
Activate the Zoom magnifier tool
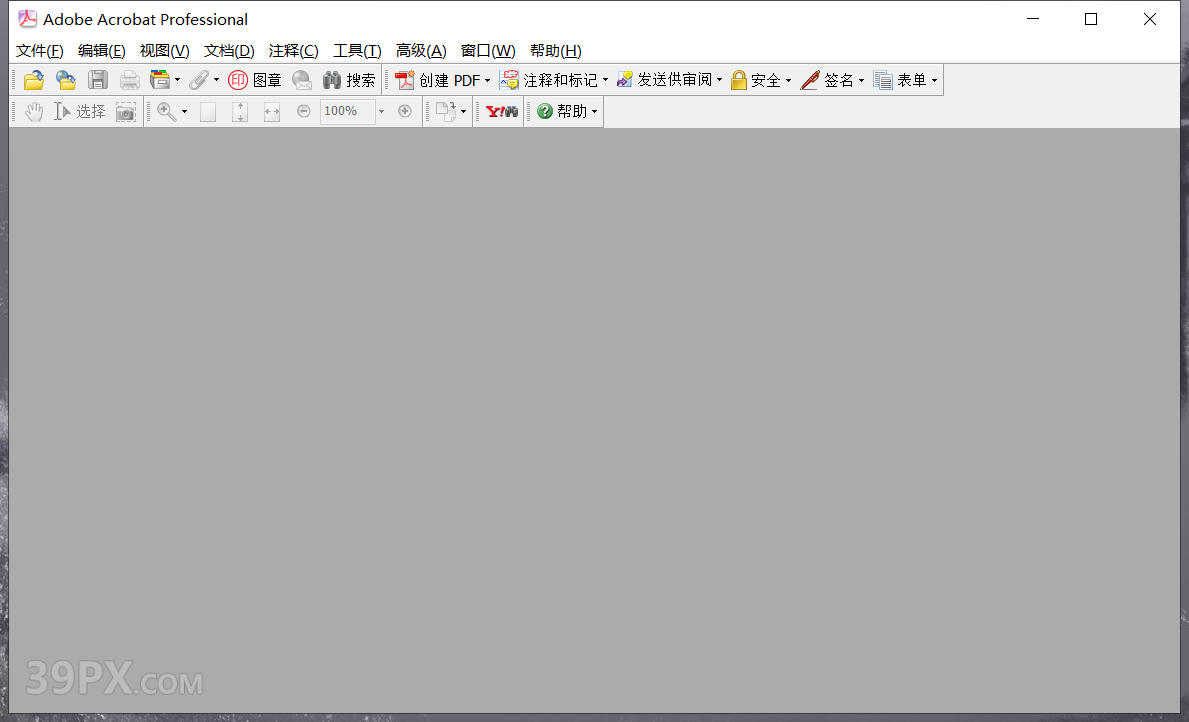click(166, 111)
